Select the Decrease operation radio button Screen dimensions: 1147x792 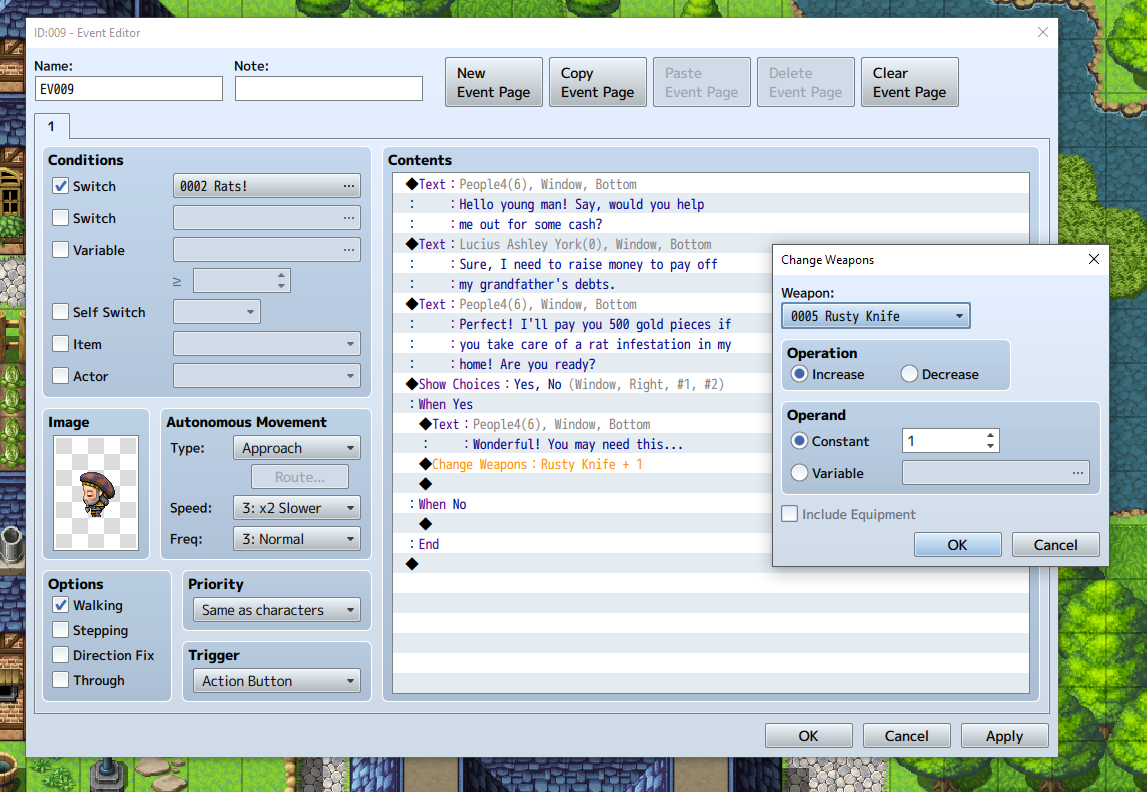tap(909, 374)
